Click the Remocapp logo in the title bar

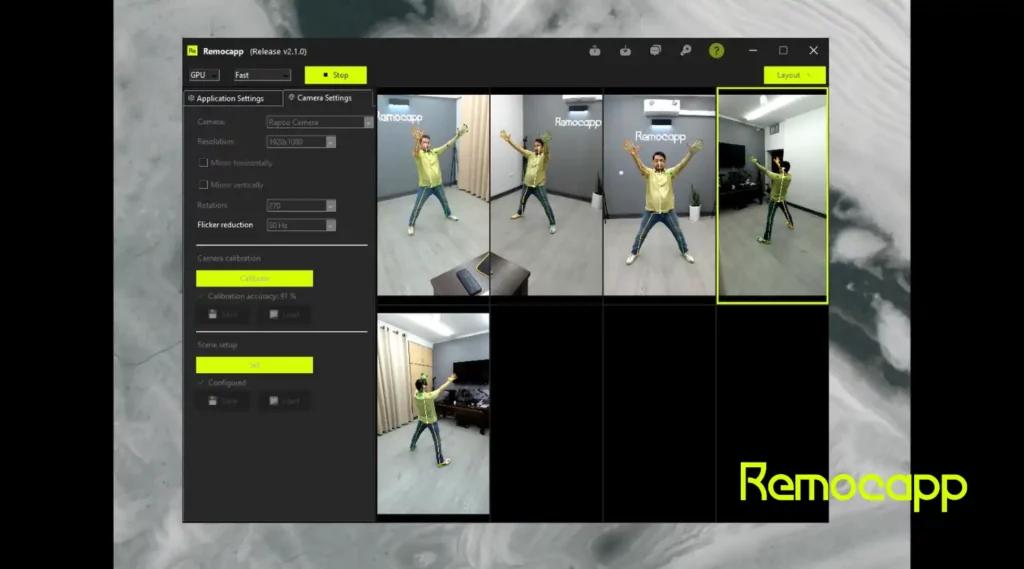(192, 50)
